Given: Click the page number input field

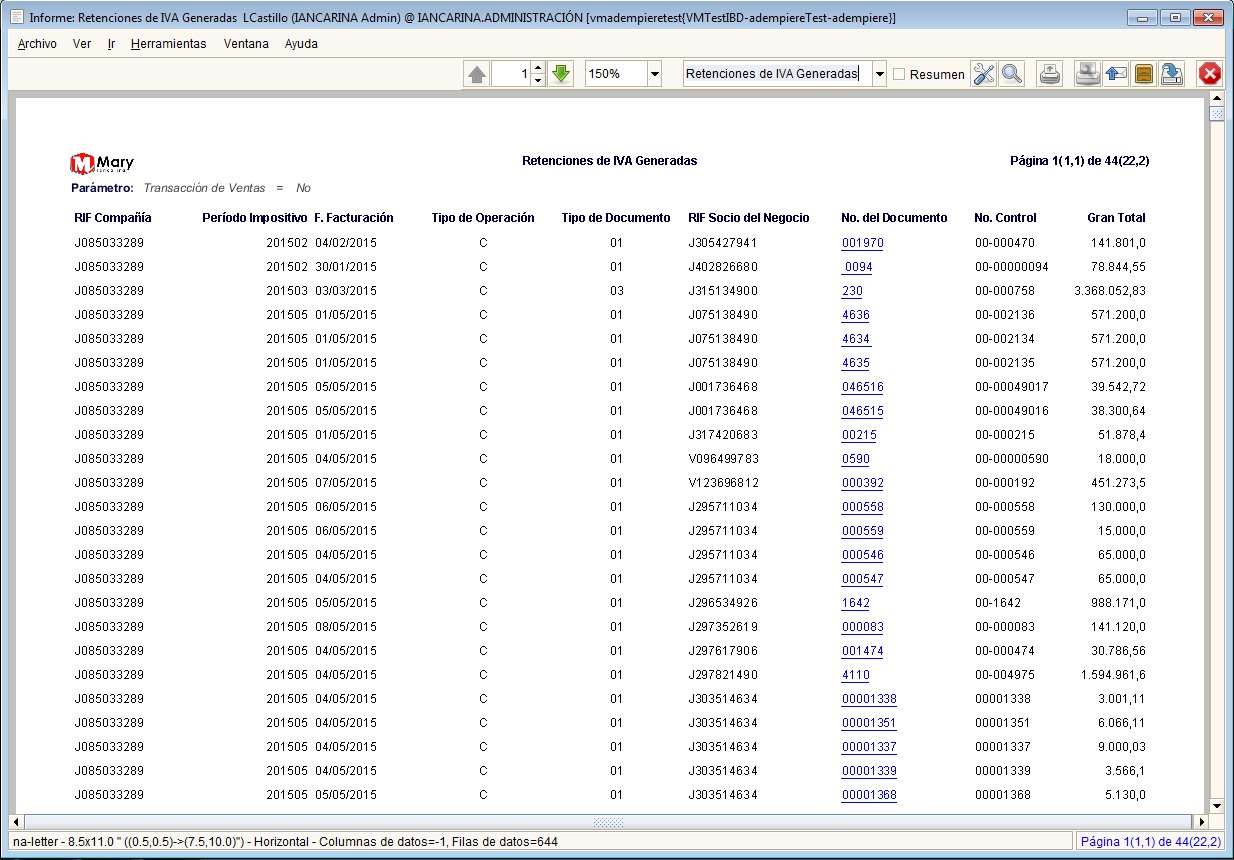Looking at the screenshot, I should (x=511, y=74).
